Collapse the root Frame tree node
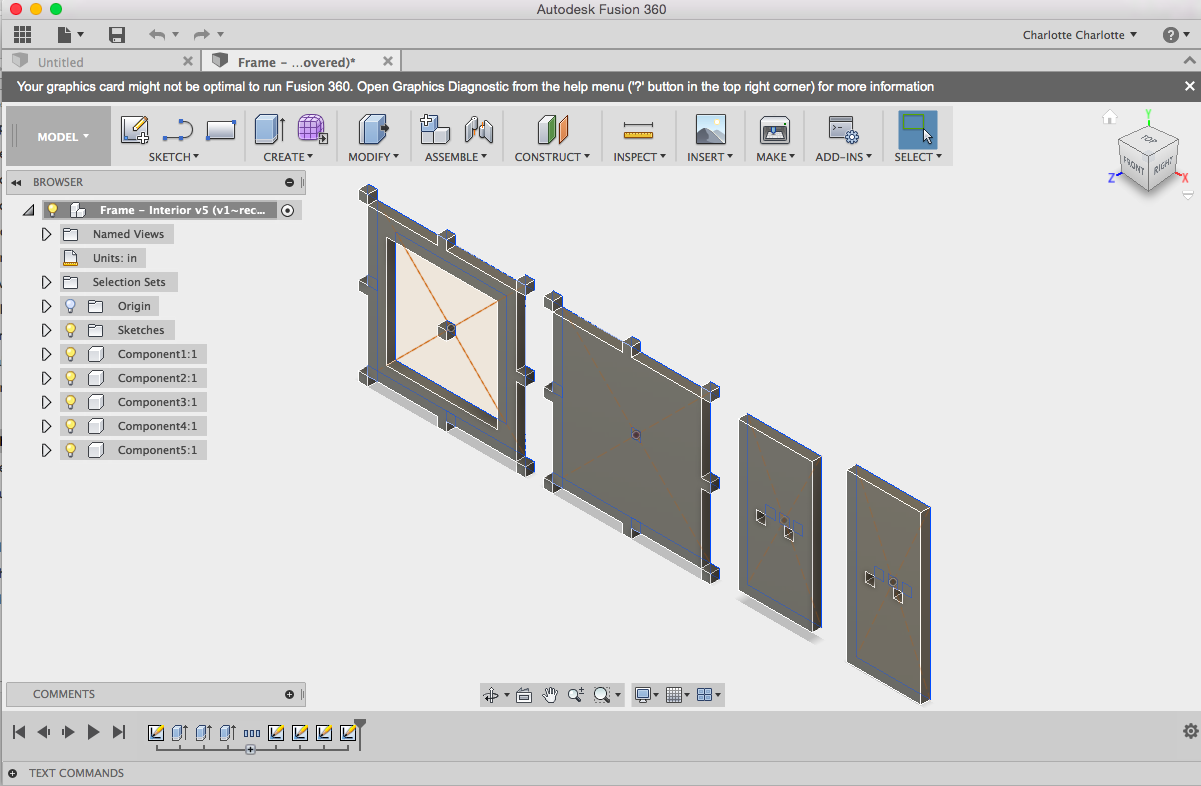This screenshot has height=786, width=1201. 27,211
